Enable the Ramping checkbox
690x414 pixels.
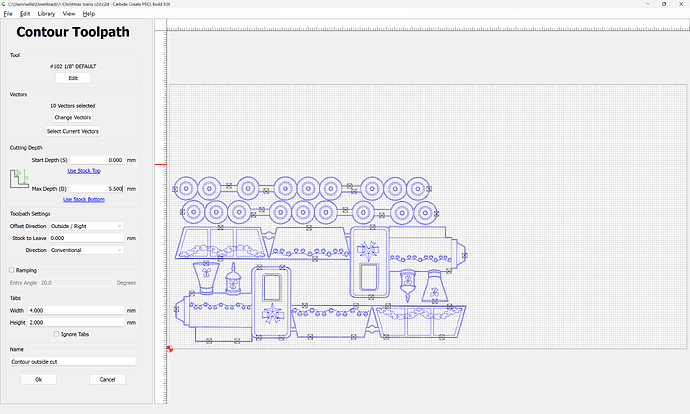(12, 270)
